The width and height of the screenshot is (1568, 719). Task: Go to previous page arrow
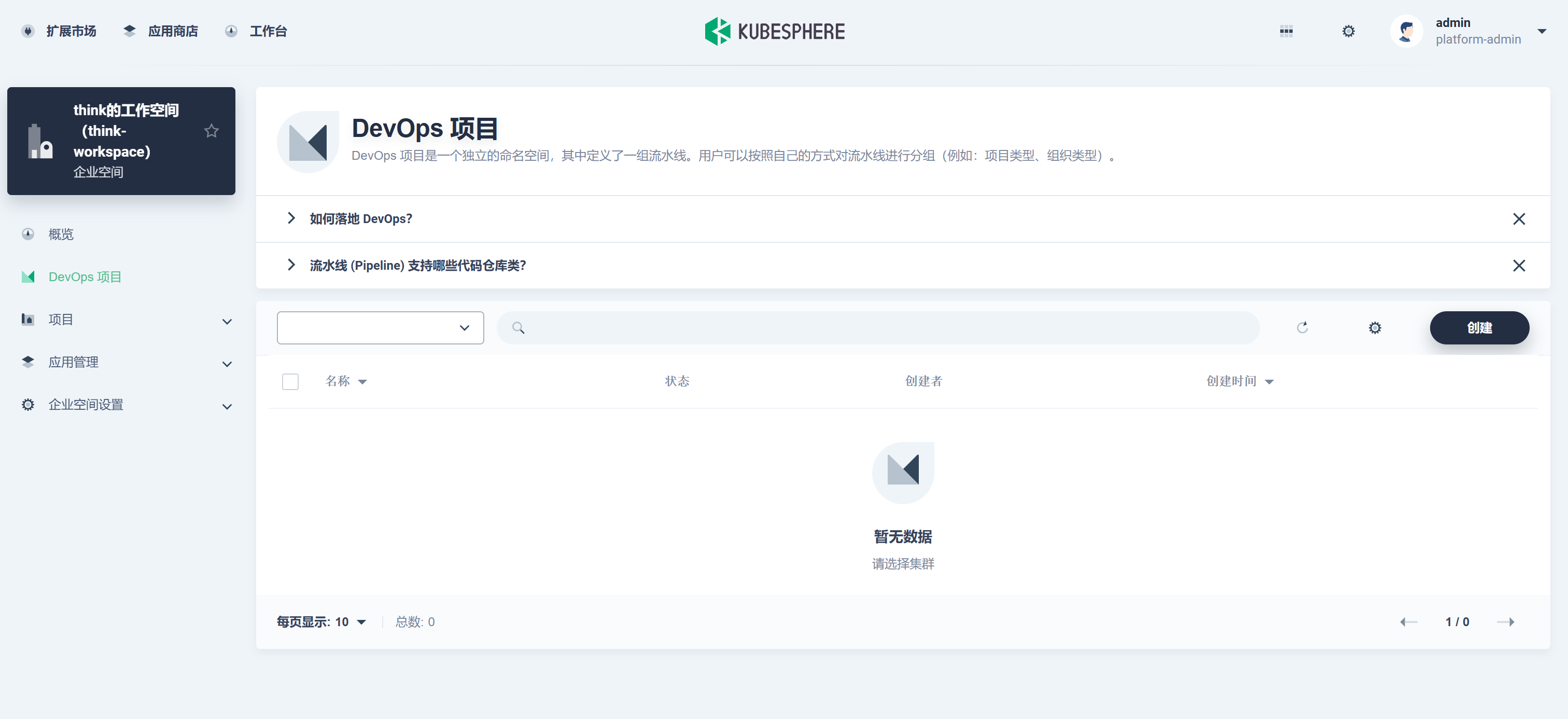pos(1408,621)
